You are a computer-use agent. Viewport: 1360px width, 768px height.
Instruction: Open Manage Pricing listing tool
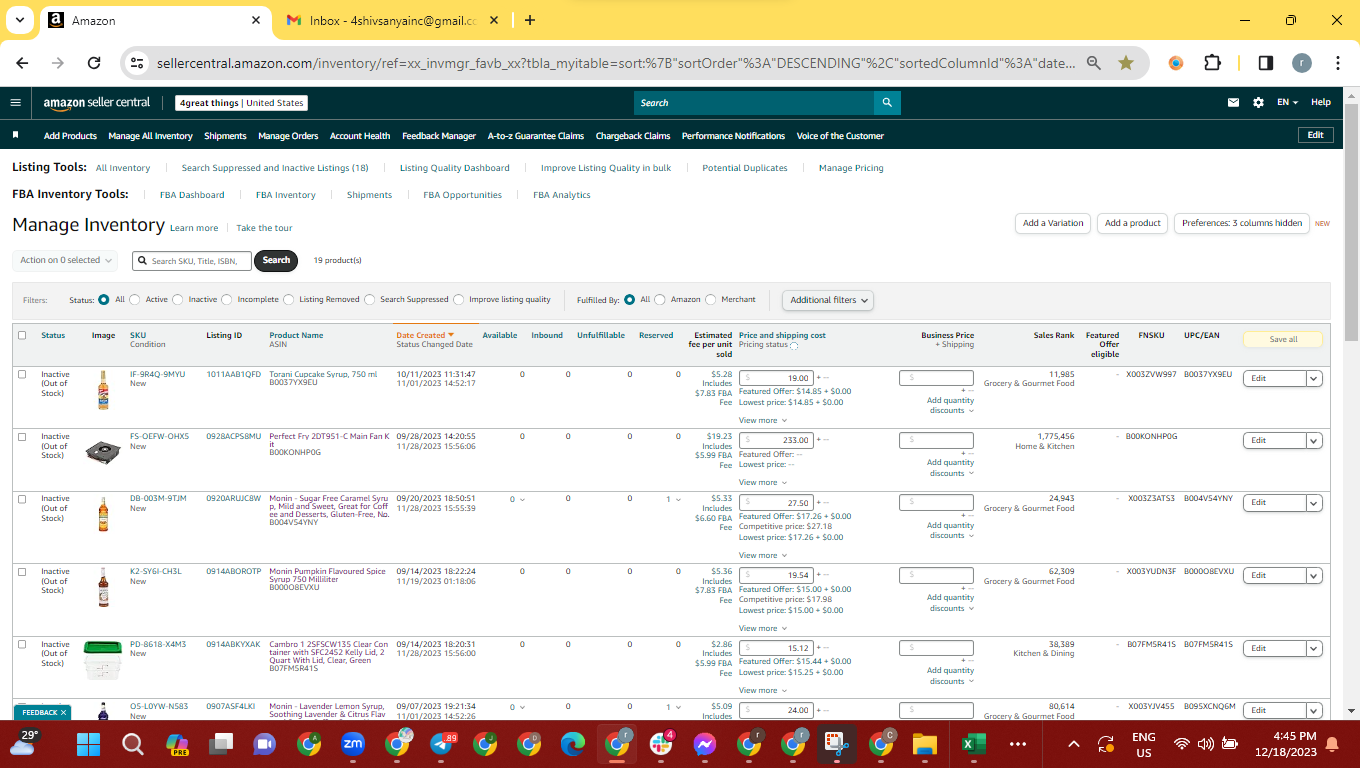tap(851, 168)
